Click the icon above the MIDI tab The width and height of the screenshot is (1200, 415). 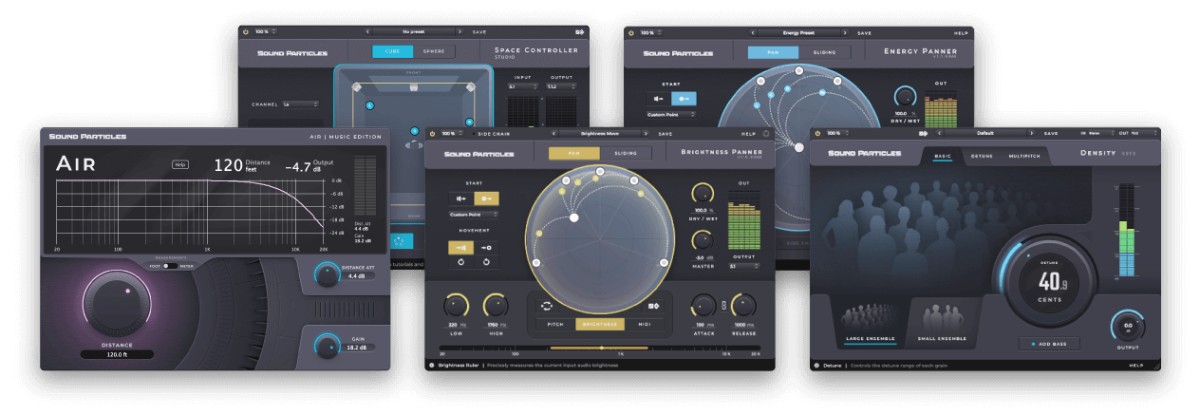click(x=654, y=305)
